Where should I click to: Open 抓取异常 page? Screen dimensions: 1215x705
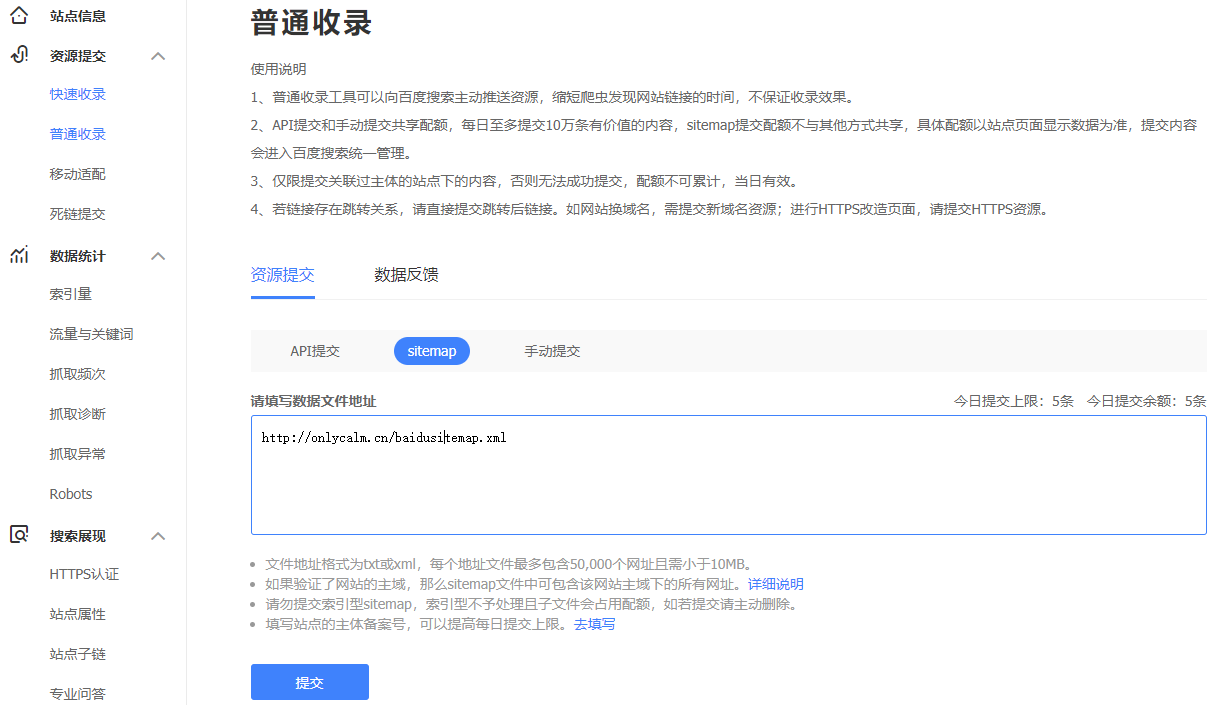coord(78,454)
